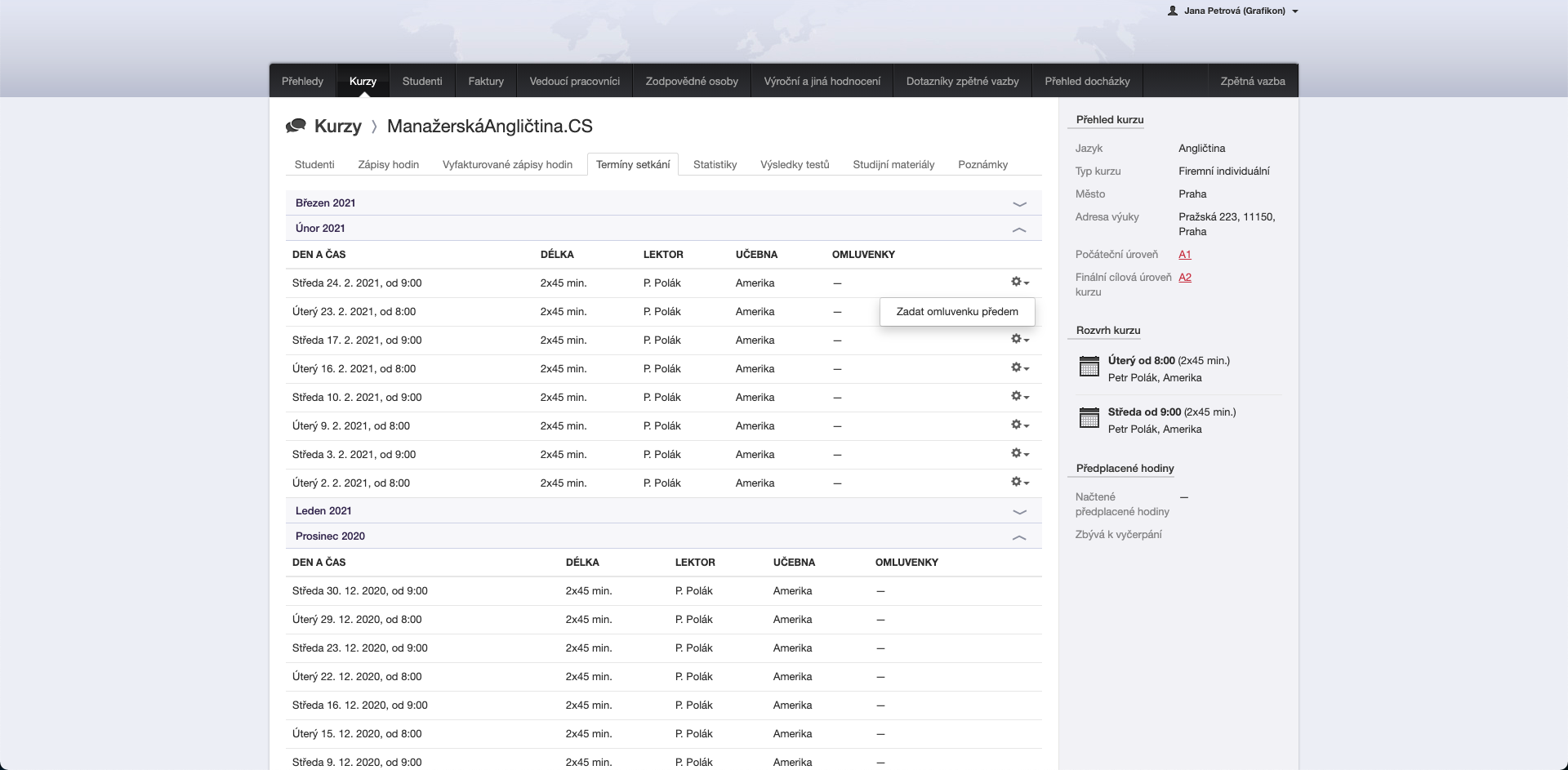
Task: Click row Středa 16. 12. 2020, od 9:00
Action: 663,705
